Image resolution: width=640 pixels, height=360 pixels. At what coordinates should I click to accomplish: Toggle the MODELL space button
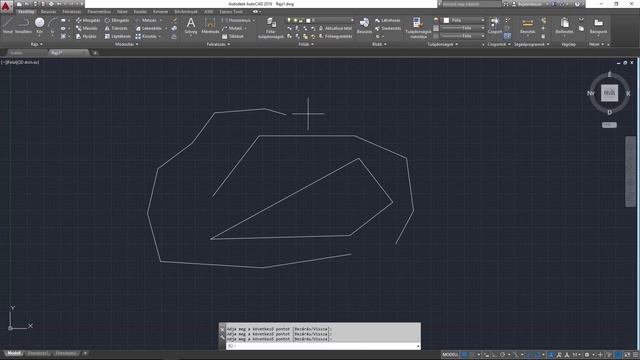[x=450, y=355]
